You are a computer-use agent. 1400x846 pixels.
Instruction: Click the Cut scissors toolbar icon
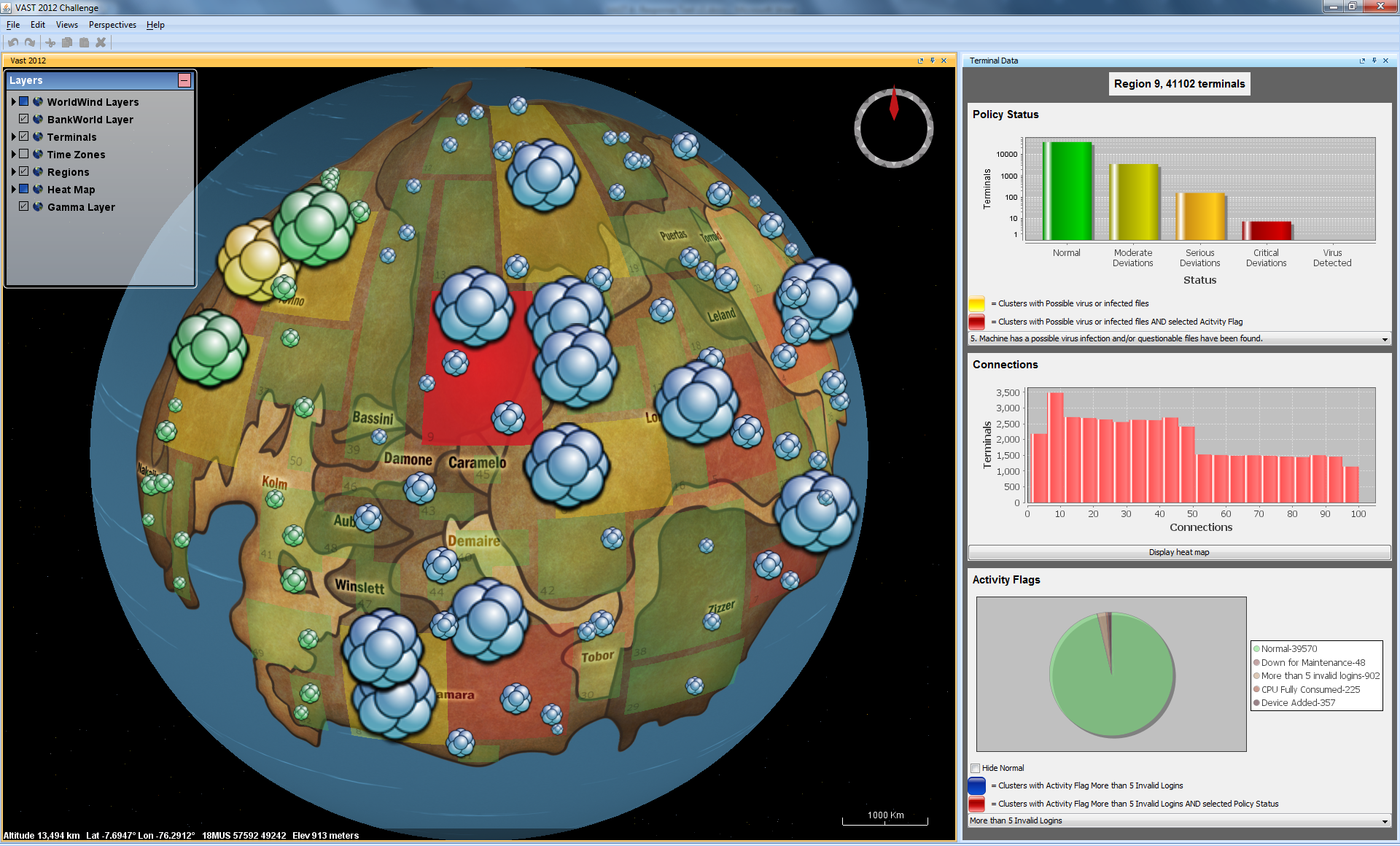(50, 42)
